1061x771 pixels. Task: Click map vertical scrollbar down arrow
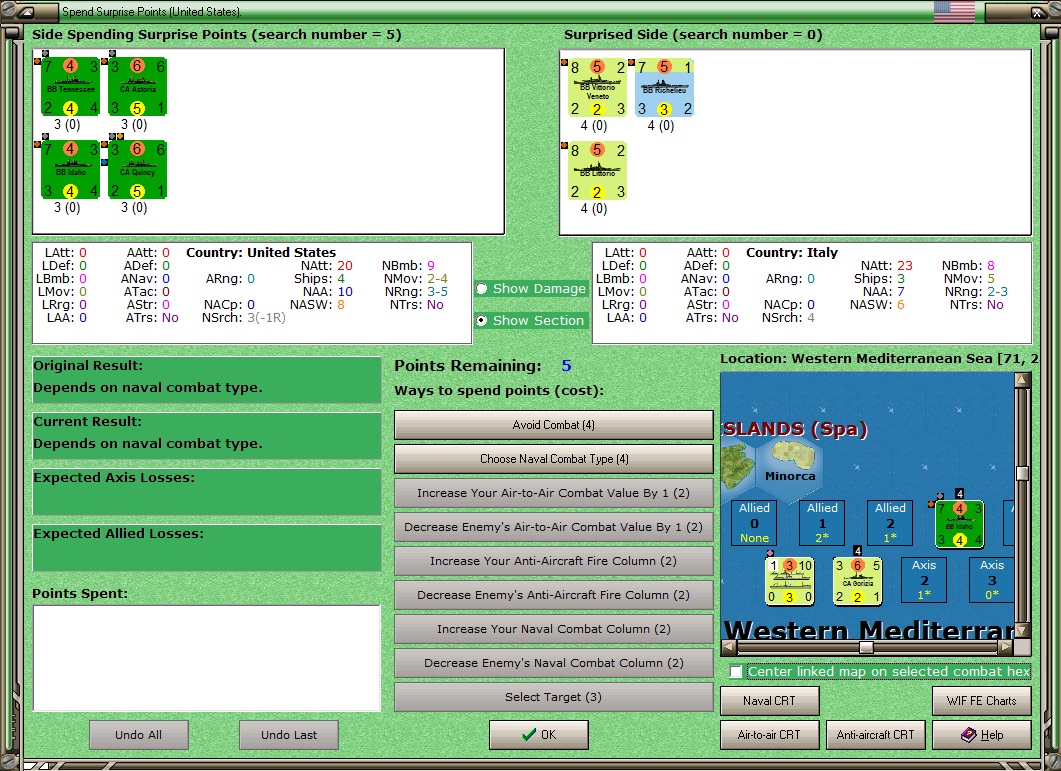pos(1022,630)
